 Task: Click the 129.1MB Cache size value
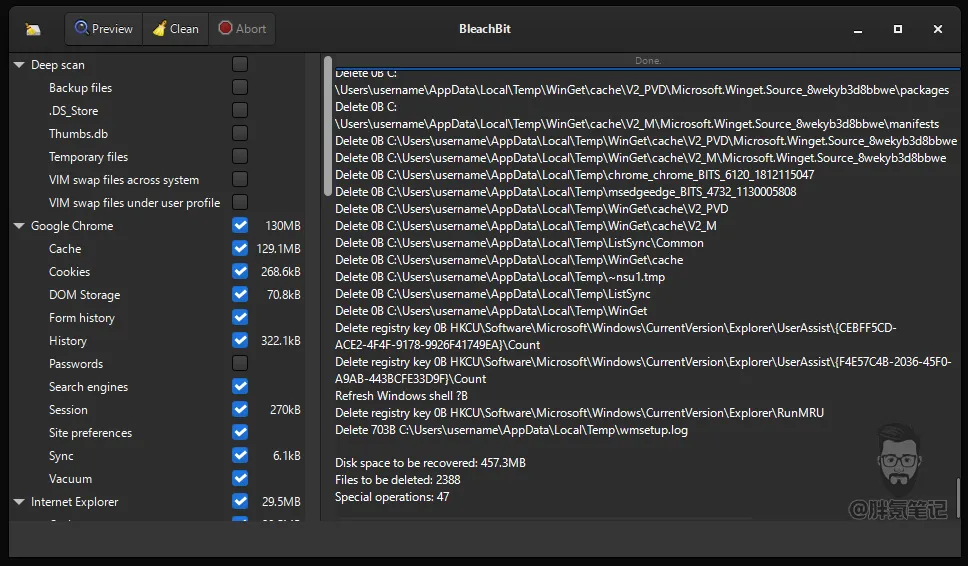click(x=278, y=249)
